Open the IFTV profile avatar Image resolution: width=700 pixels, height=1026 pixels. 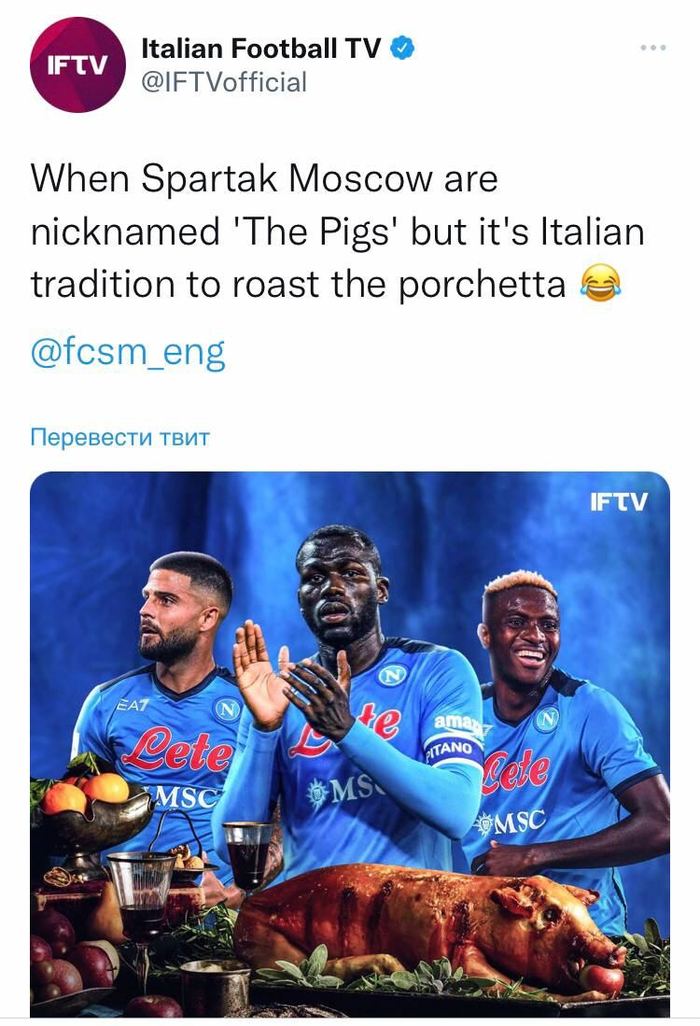click(x=77, y=65)
